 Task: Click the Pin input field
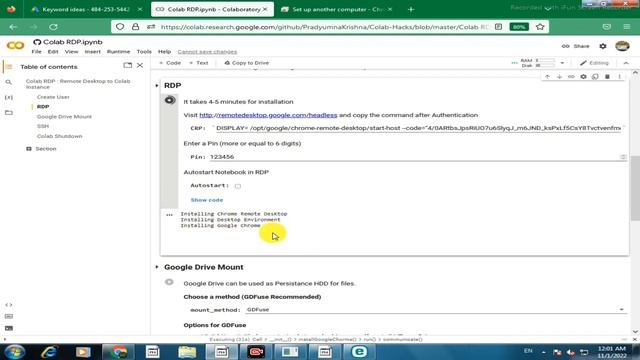click(x=417, y=157)
